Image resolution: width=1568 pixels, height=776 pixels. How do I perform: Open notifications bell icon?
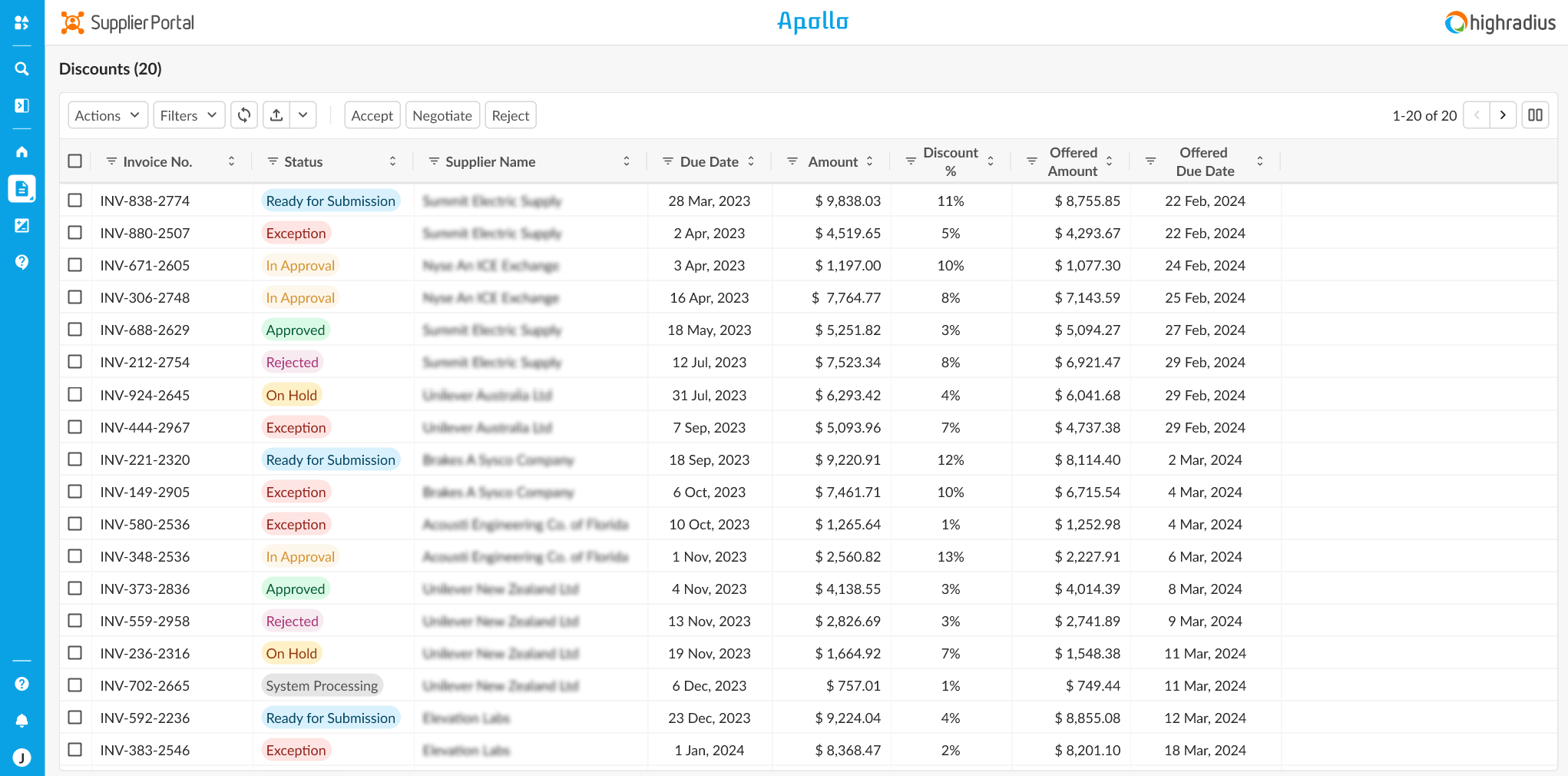22,721
